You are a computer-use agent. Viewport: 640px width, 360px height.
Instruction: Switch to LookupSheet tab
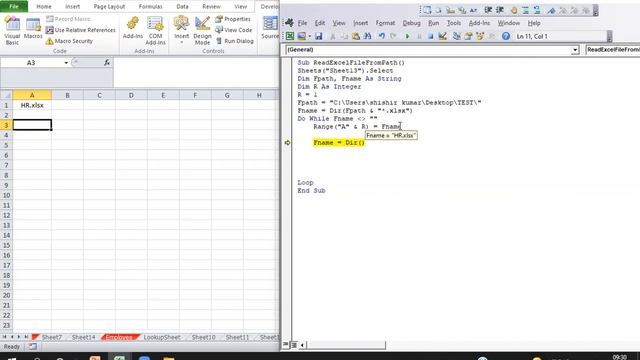pyautogui.click(x=162, y=337)
